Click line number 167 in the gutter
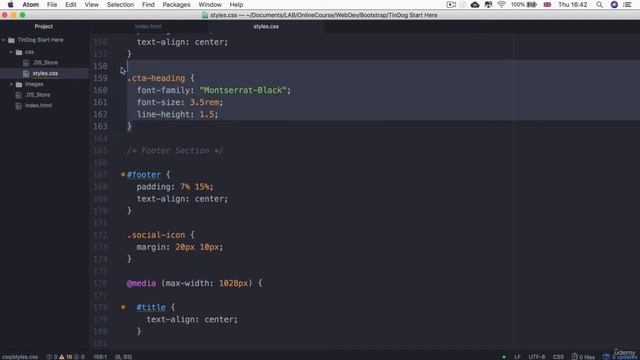 click(x=100, y=175)
